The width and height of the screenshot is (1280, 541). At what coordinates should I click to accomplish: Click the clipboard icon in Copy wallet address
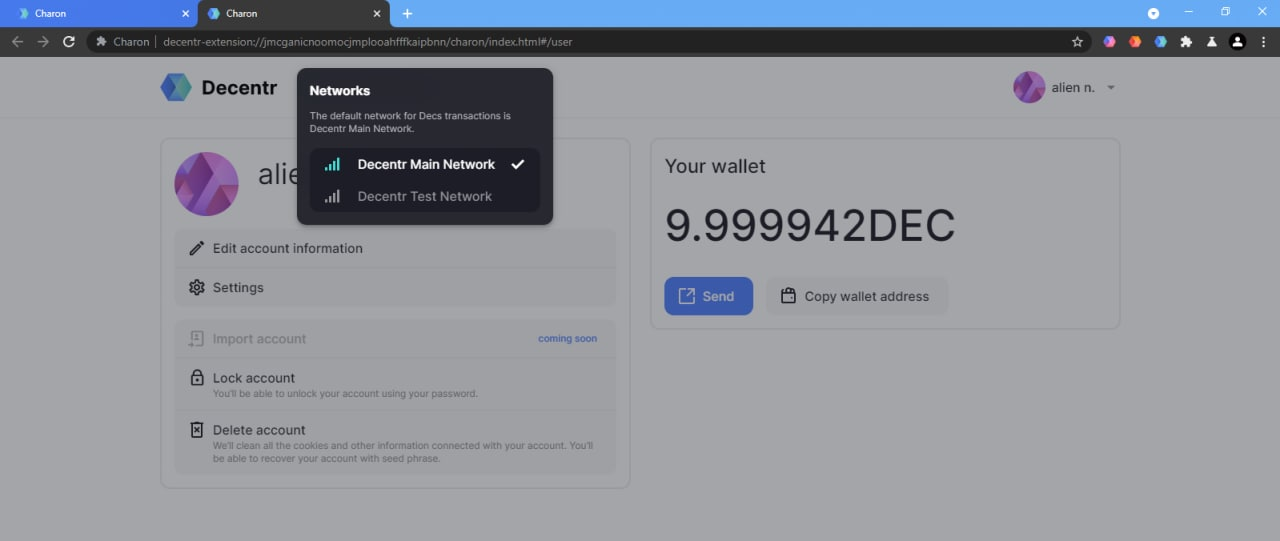click(788, 296)
